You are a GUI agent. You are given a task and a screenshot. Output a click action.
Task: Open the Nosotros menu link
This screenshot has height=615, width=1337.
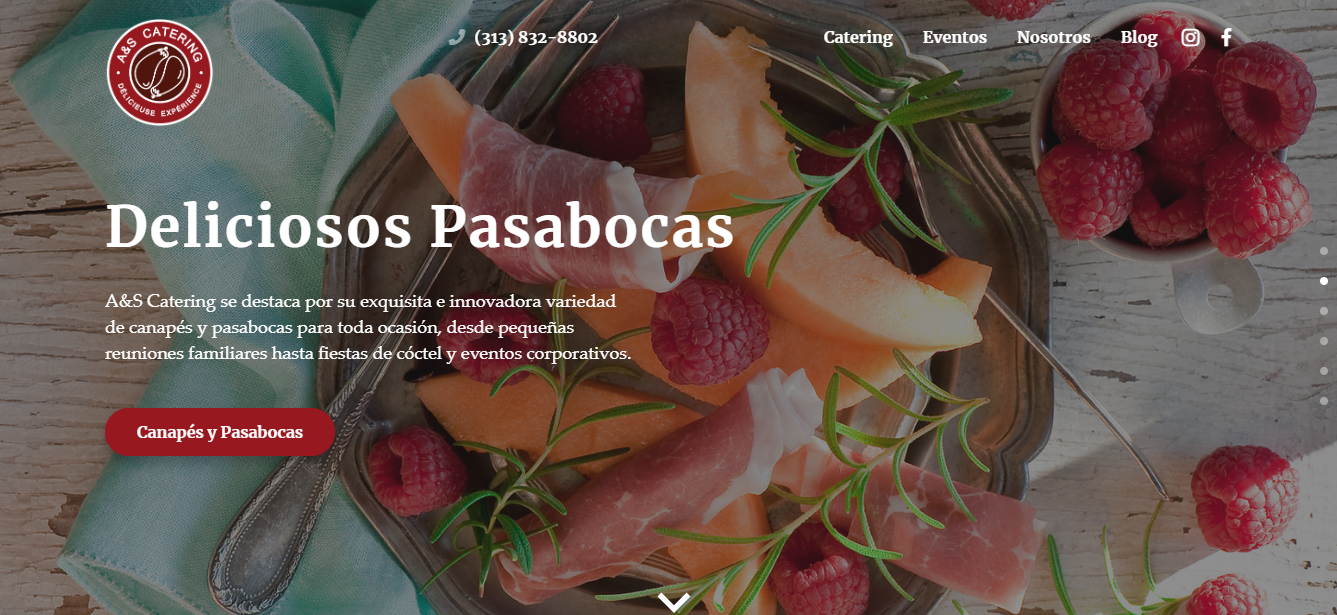[x=1053, y=37]
